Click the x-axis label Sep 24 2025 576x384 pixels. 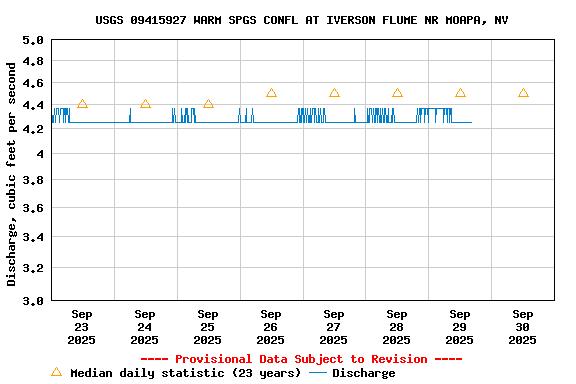tap(144, 327)
